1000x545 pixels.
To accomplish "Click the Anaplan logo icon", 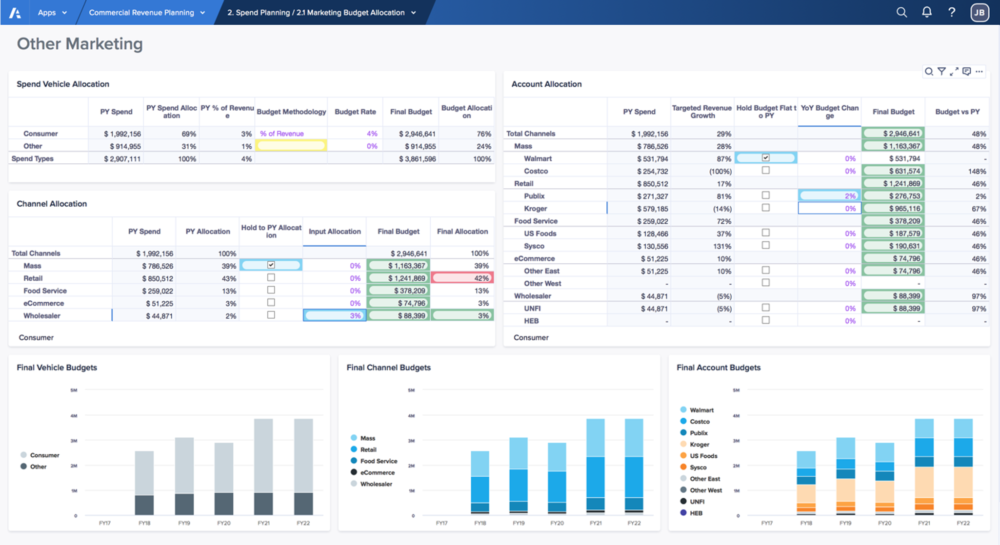I will tap(15, 12).
